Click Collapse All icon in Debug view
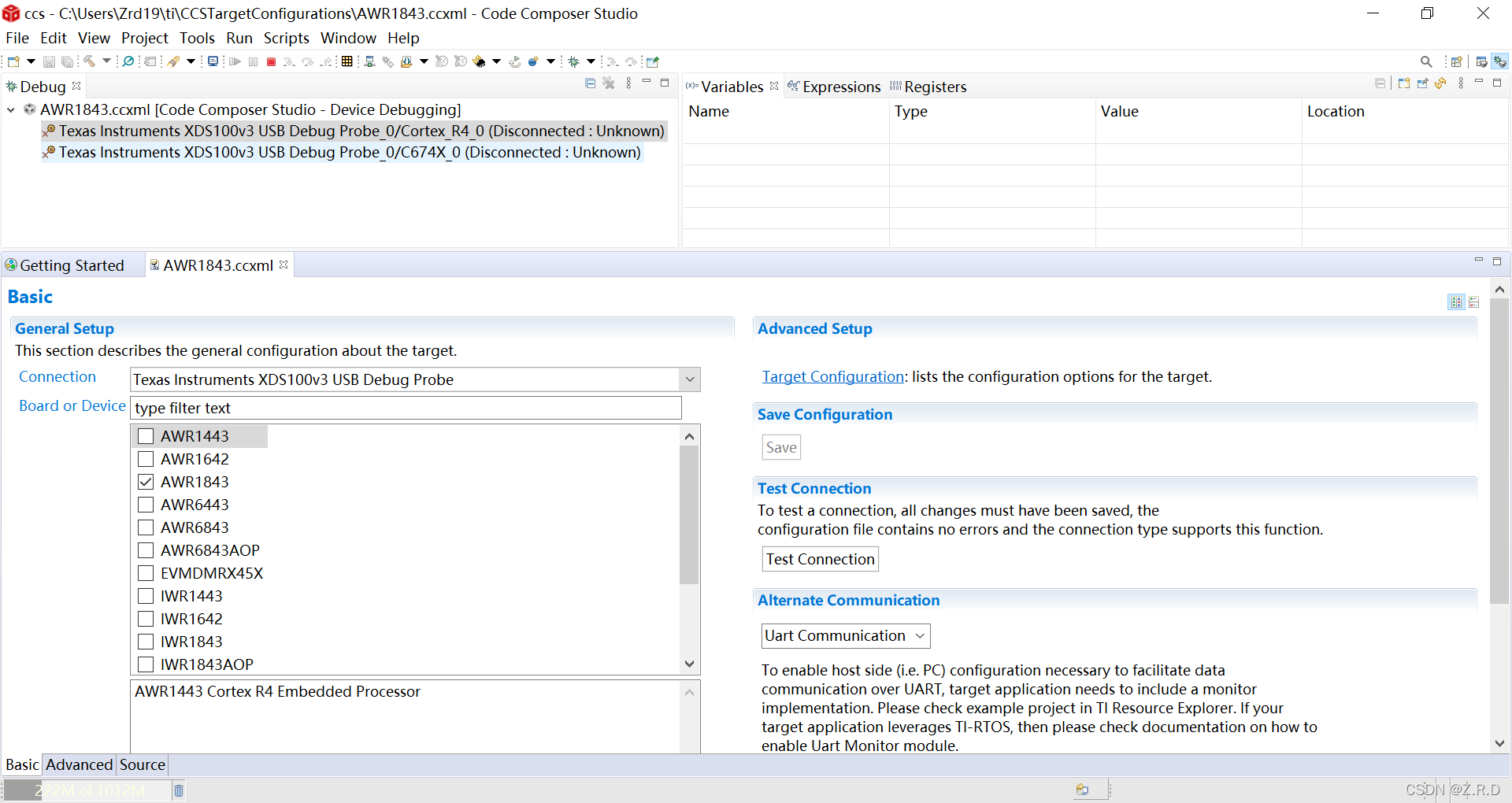 [591, 83]
